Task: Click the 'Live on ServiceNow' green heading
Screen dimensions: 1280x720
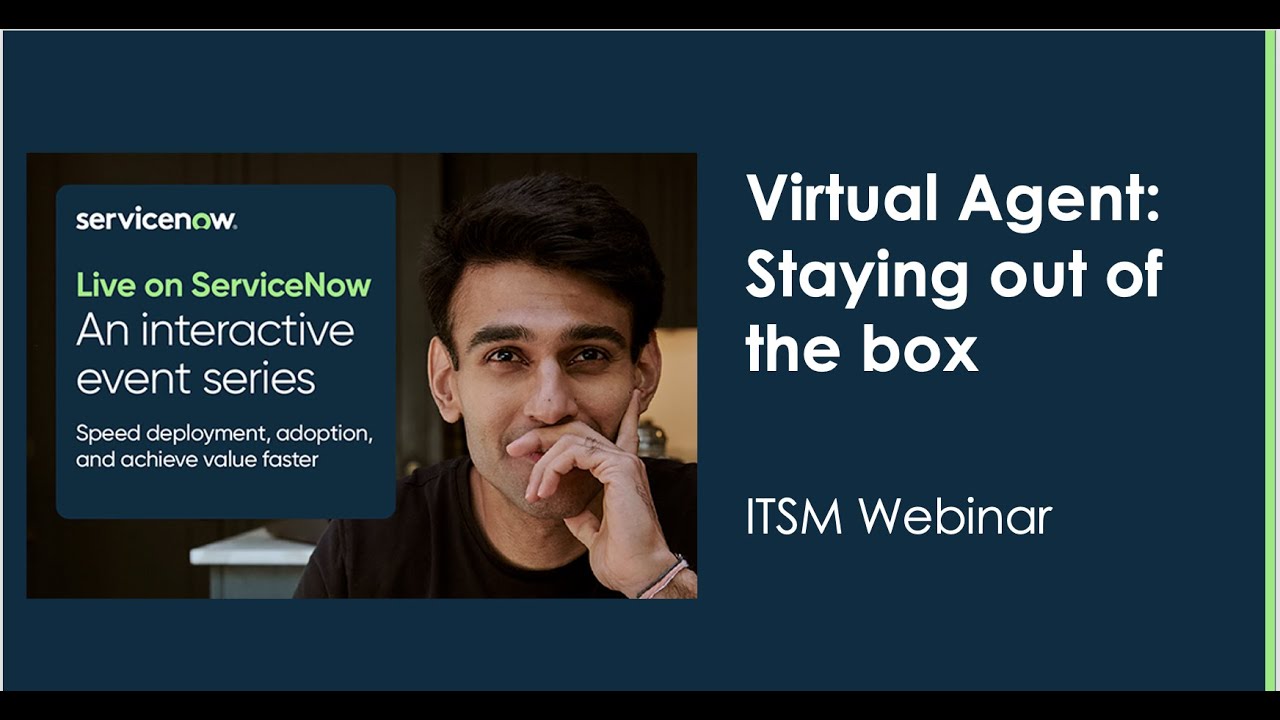Action: pyautogui.click(x=224, y=285)
